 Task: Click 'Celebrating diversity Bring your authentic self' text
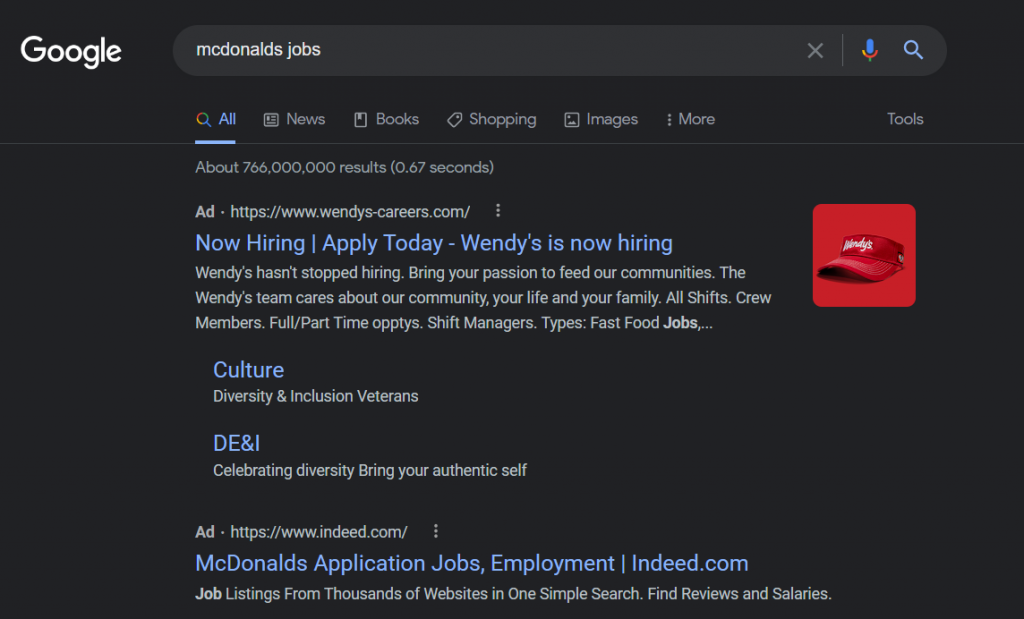tap(370, 470)
